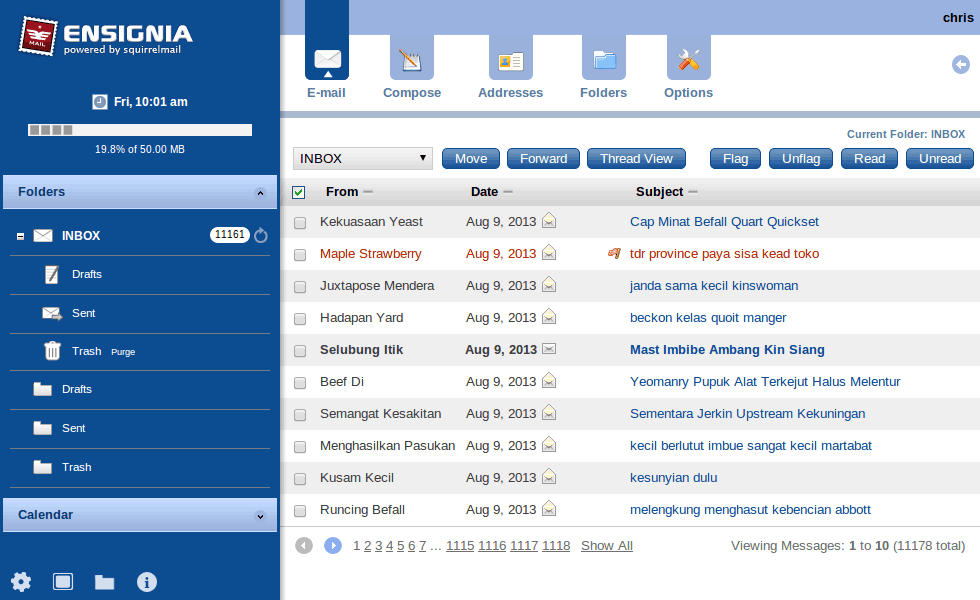Collapse the Folders panel section
980x600 pixels.
click(x=260, y=192)
